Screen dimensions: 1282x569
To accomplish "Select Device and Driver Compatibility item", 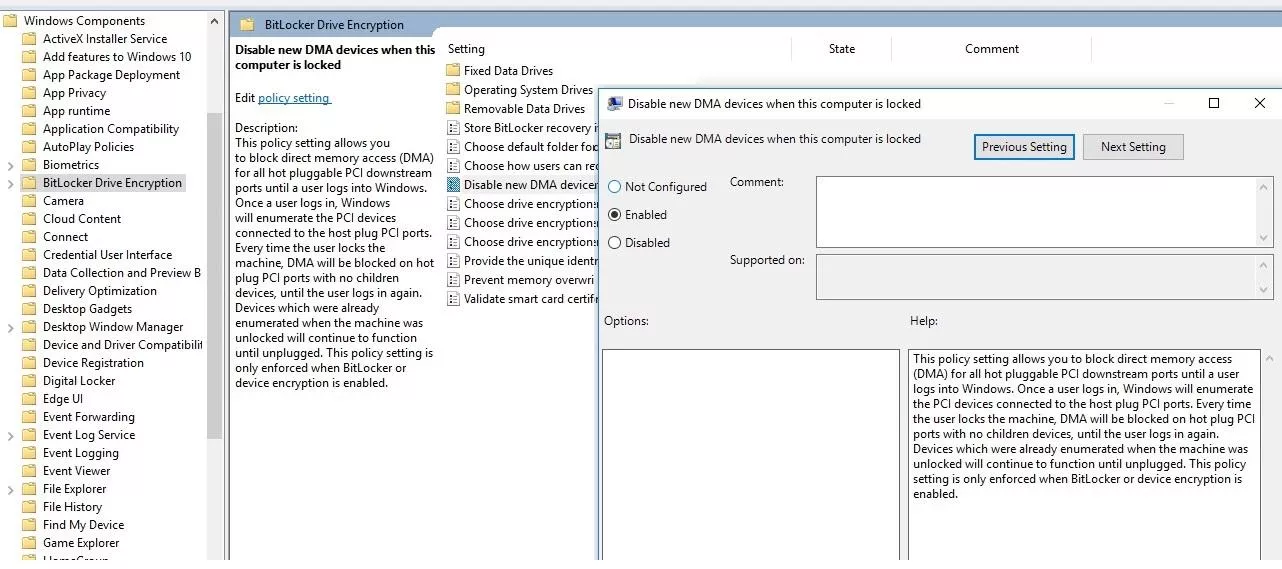I will [x=122, y=345].
